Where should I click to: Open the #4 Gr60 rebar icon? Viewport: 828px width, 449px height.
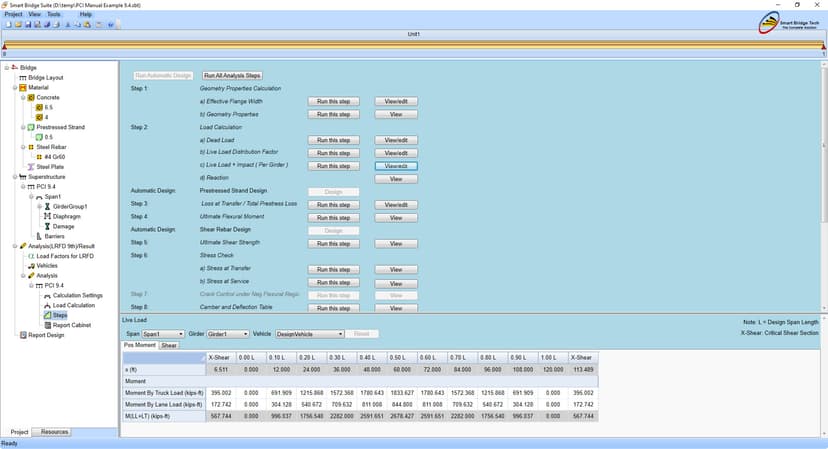tap(39, 157)
